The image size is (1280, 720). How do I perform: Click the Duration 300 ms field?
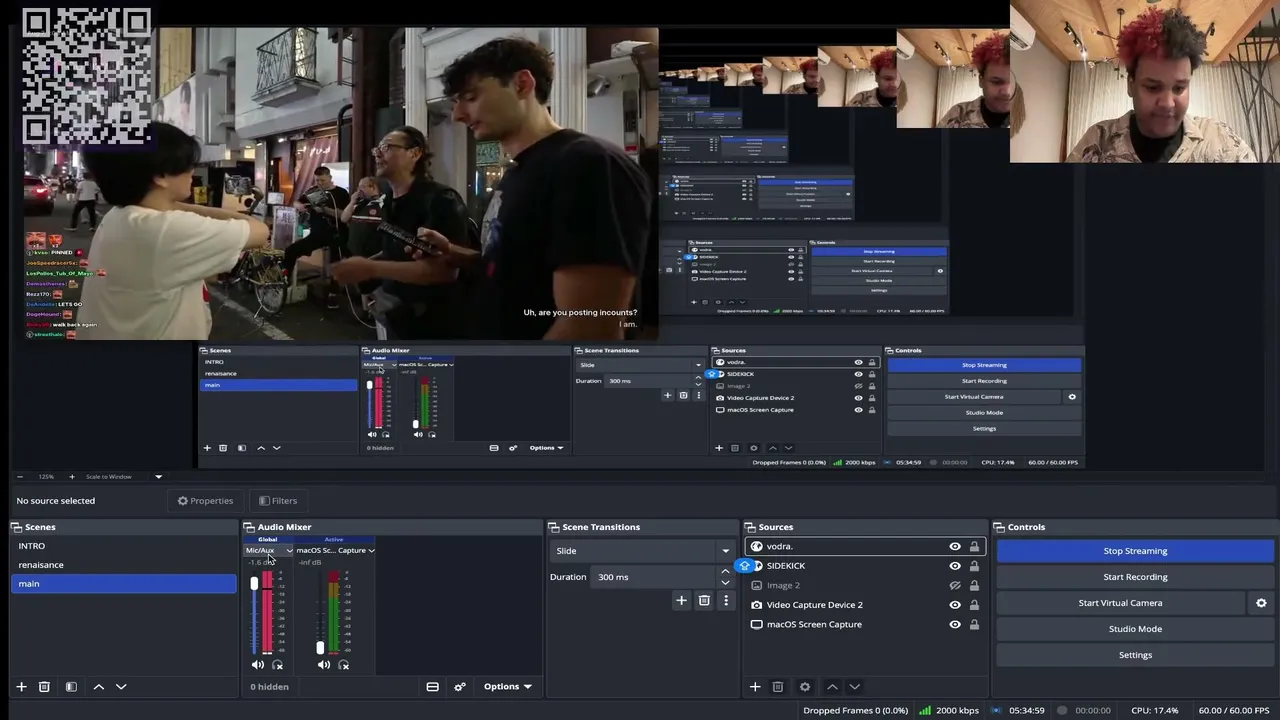tap(655, 577)
